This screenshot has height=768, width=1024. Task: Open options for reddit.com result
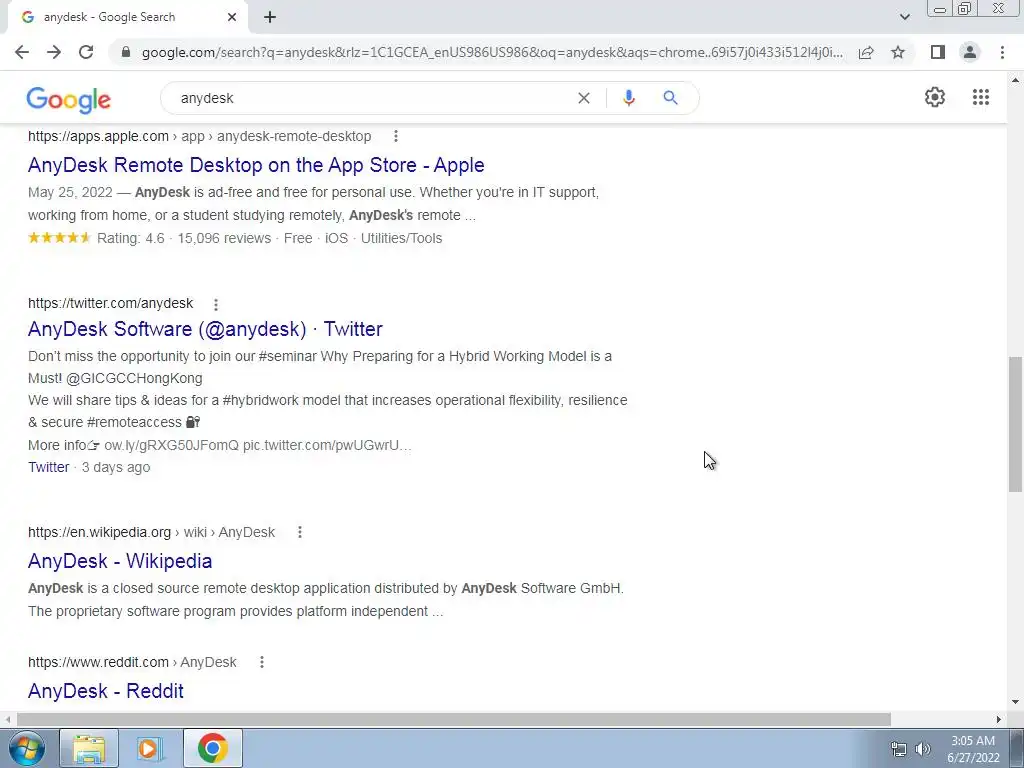262,662
